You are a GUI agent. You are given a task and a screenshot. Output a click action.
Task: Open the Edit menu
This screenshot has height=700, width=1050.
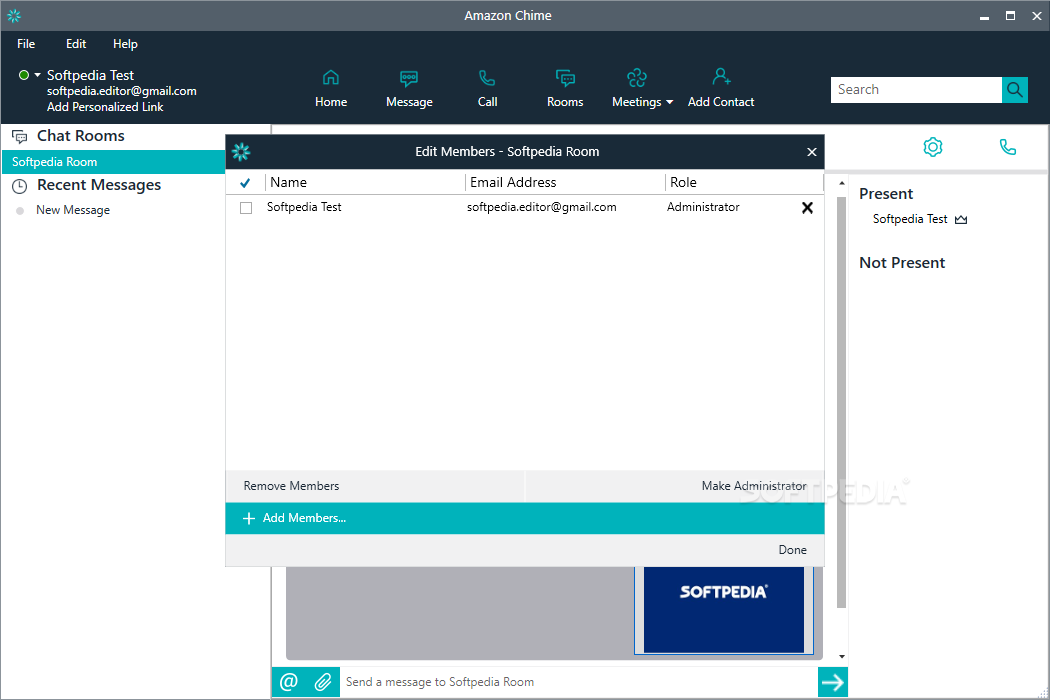(x=76, y=44)
